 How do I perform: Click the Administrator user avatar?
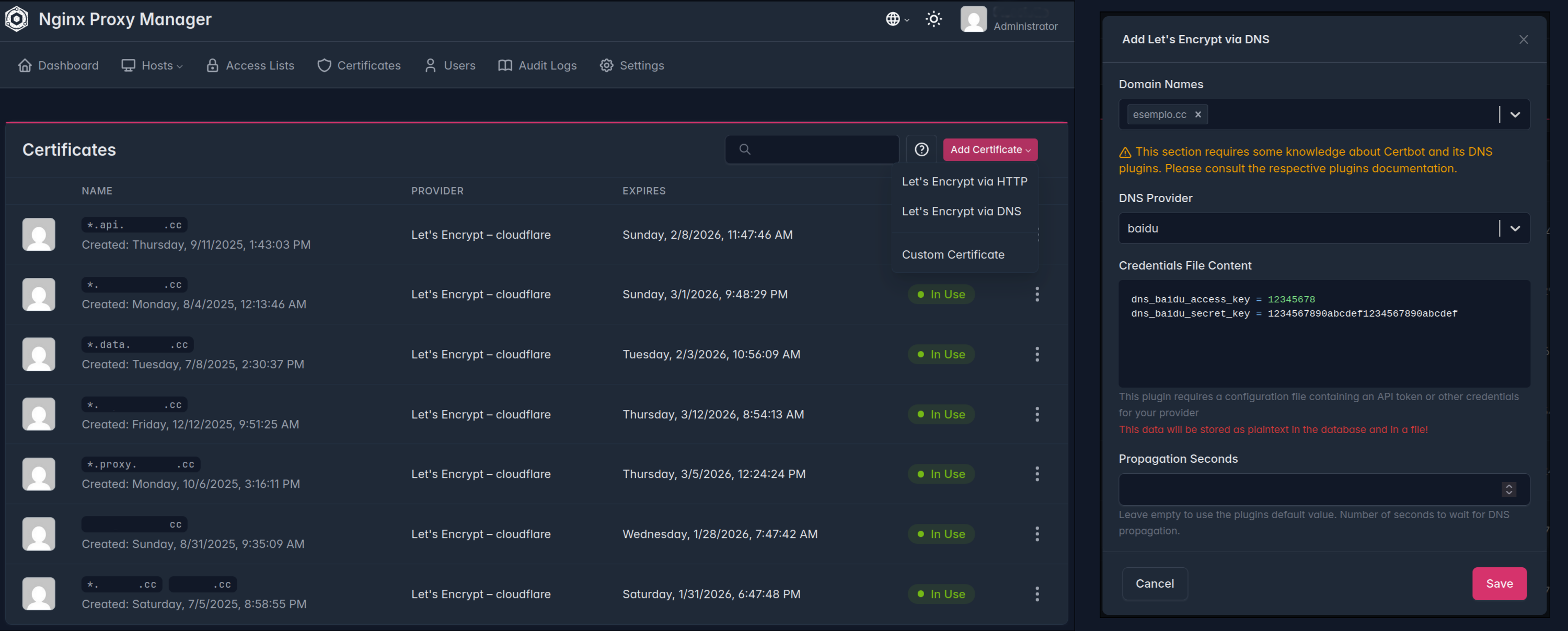tap(973, 19)
